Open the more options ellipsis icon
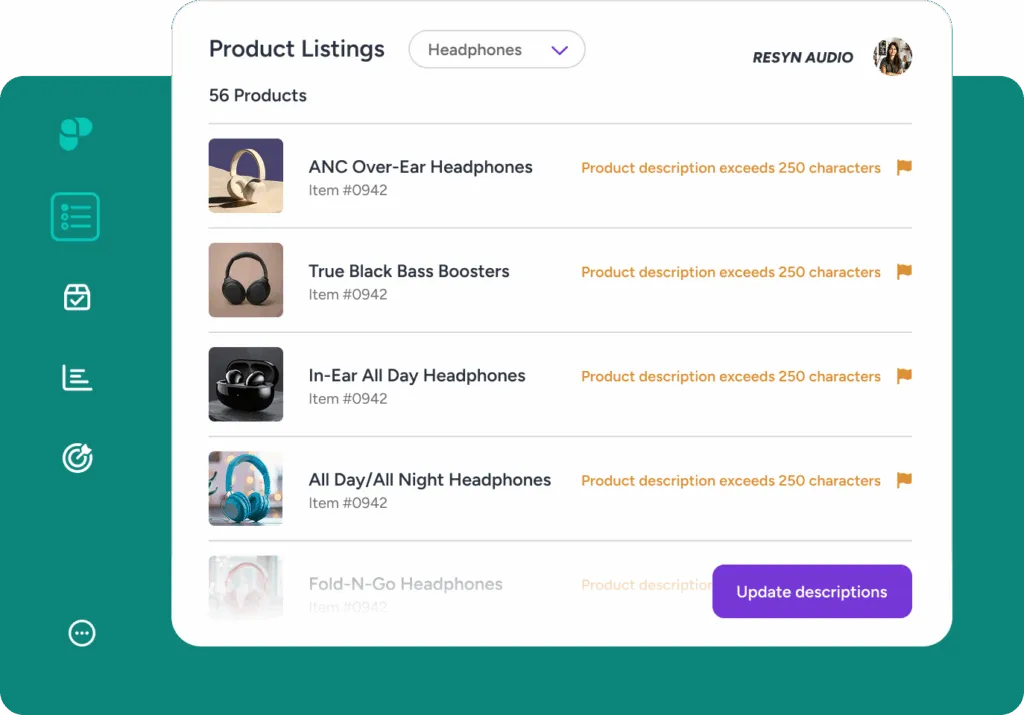 click(x=82, y=633)
